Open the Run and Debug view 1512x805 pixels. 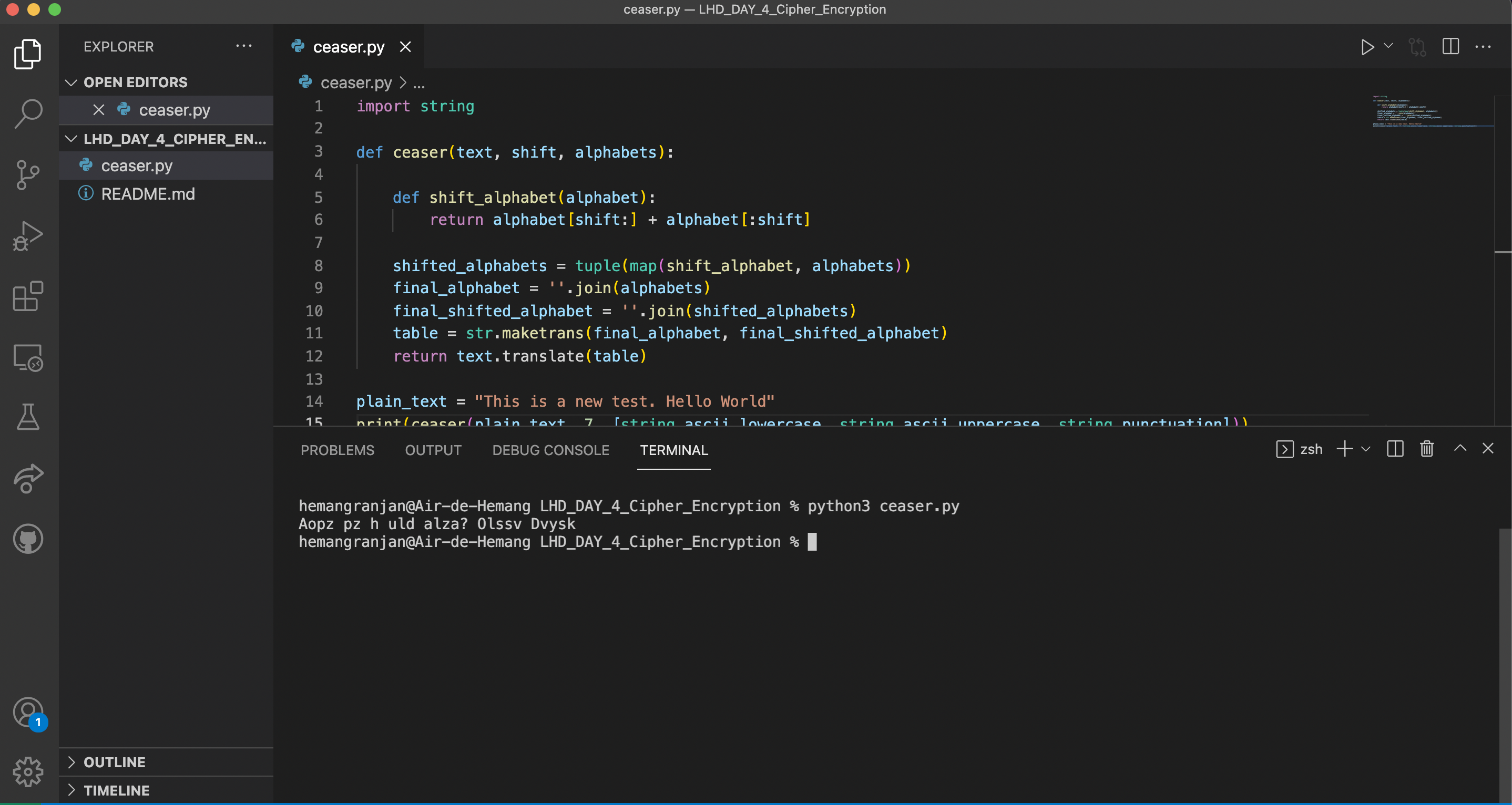(x=27, y=235)
